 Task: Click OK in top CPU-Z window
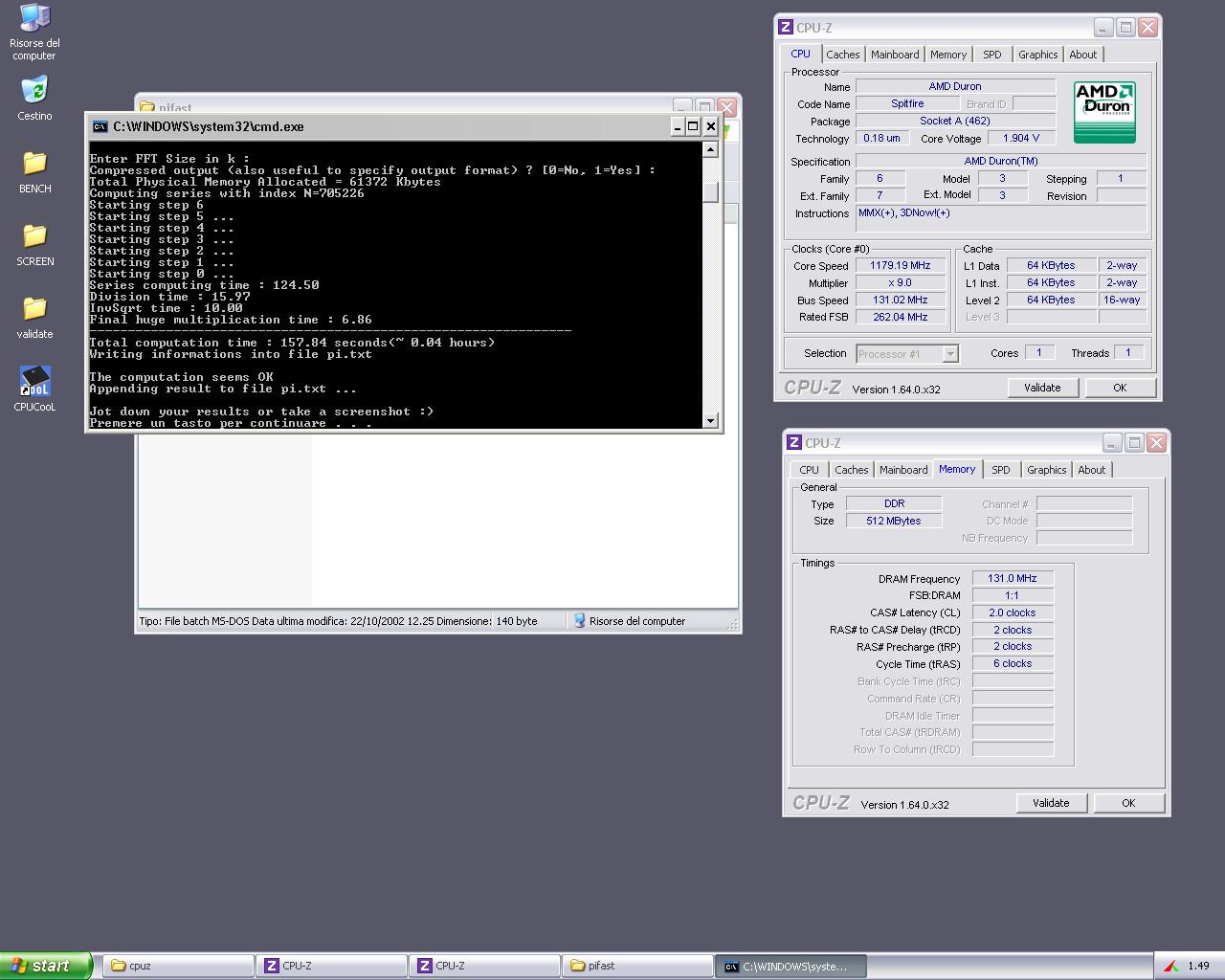(1120, 388)
